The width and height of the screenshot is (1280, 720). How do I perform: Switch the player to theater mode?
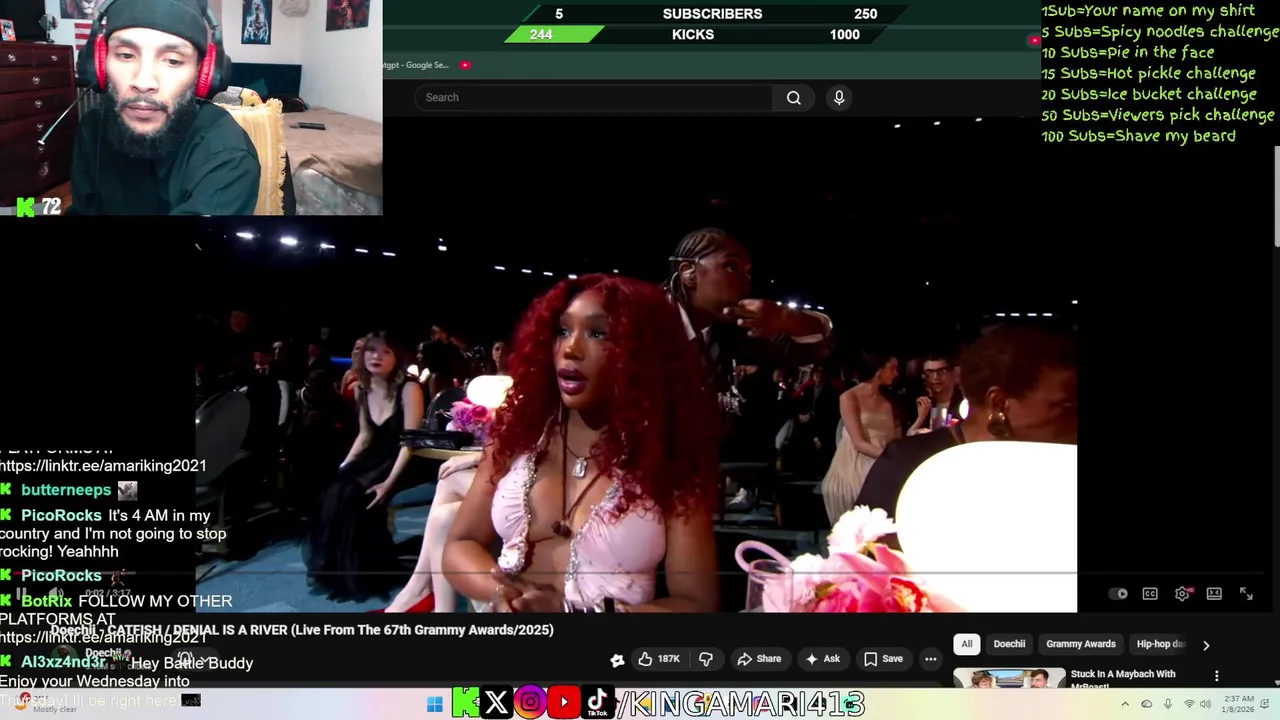[x=1214, y=594]
